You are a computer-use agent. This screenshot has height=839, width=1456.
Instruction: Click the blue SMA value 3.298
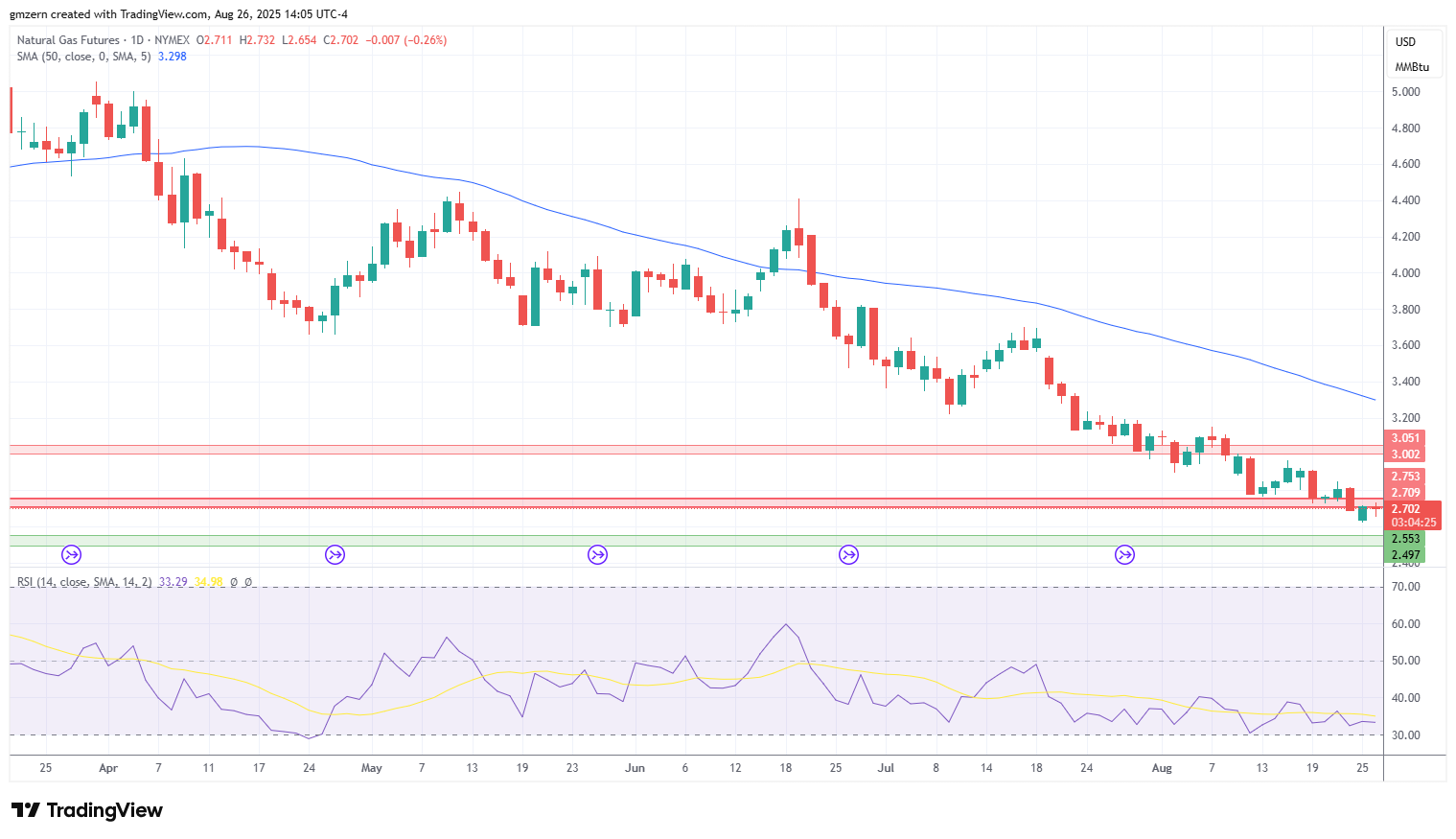point(173,57)
